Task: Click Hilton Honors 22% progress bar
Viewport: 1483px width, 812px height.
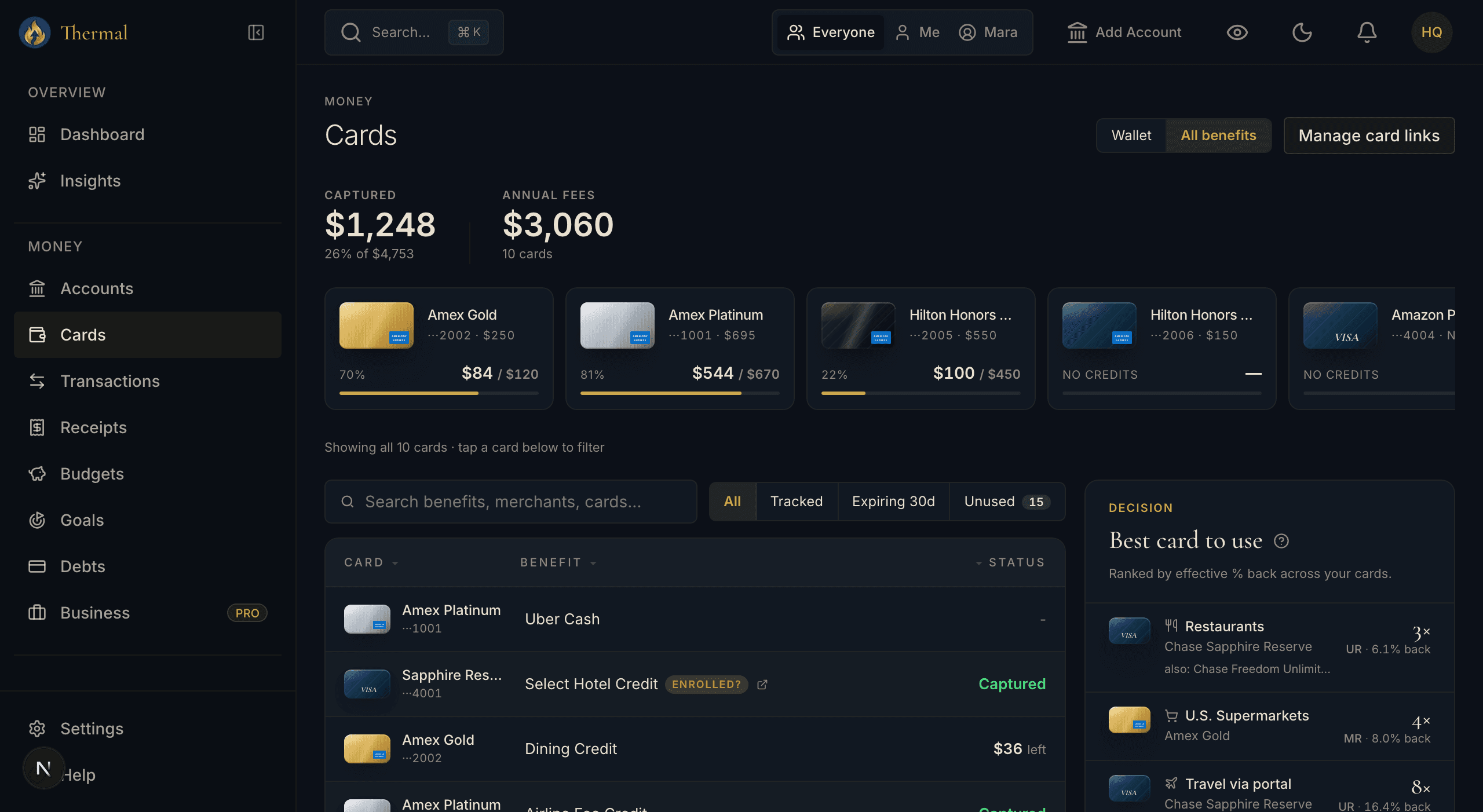Action: [921, 393]
